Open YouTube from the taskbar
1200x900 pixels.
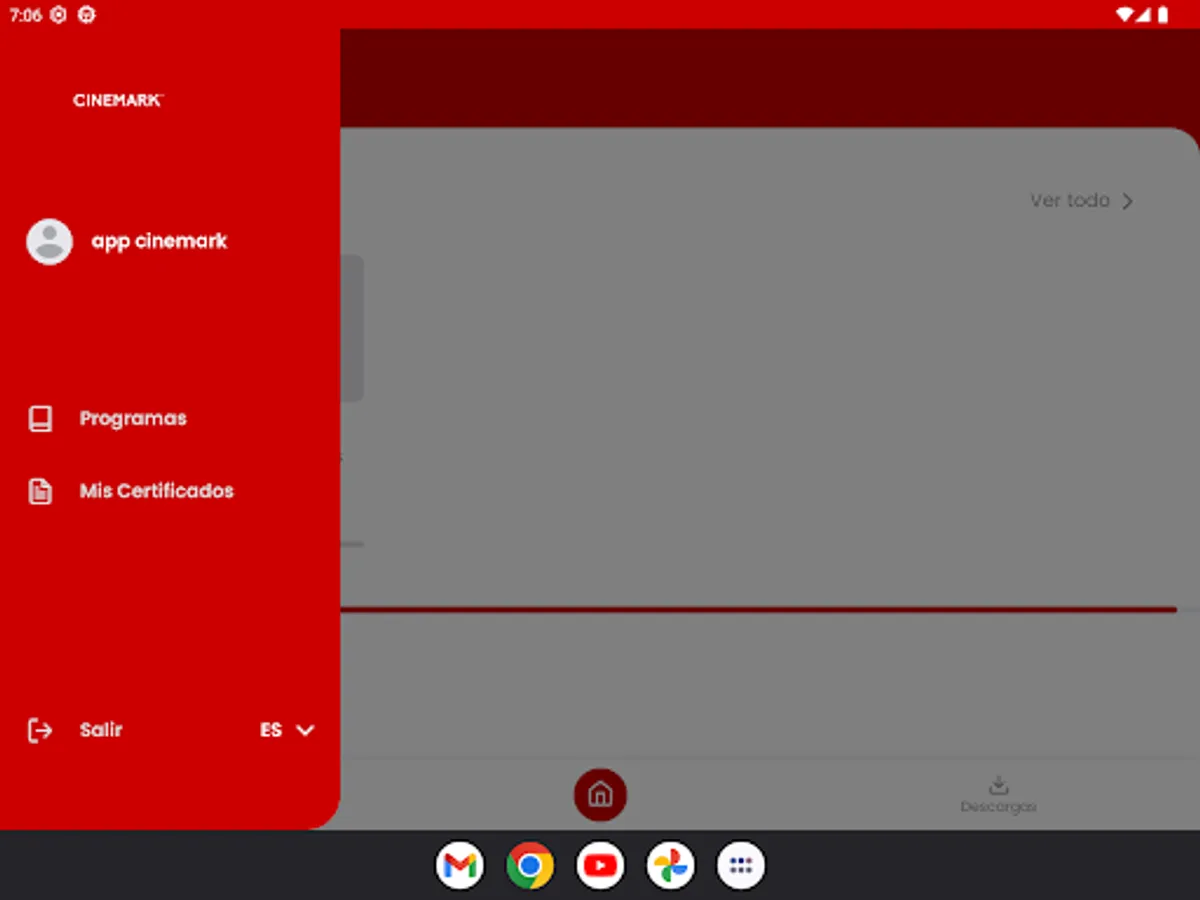(x=600, y=865)
